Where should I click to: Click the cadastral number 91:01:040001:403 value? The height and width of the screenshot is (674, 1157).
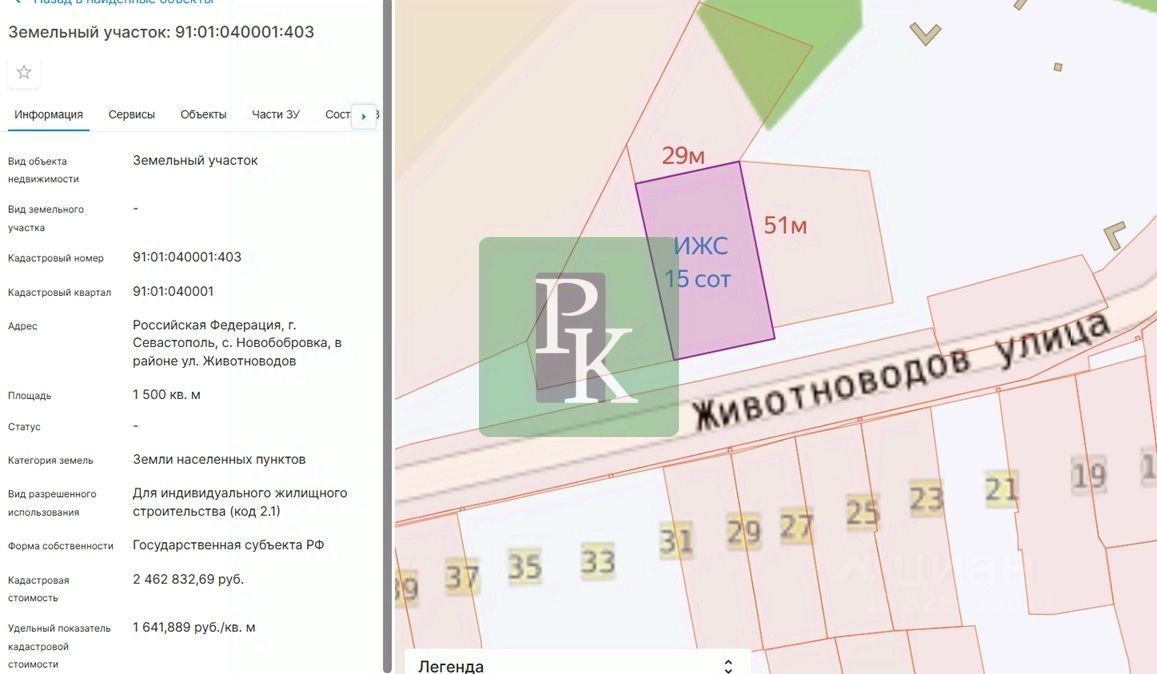[x=187, y=257]
